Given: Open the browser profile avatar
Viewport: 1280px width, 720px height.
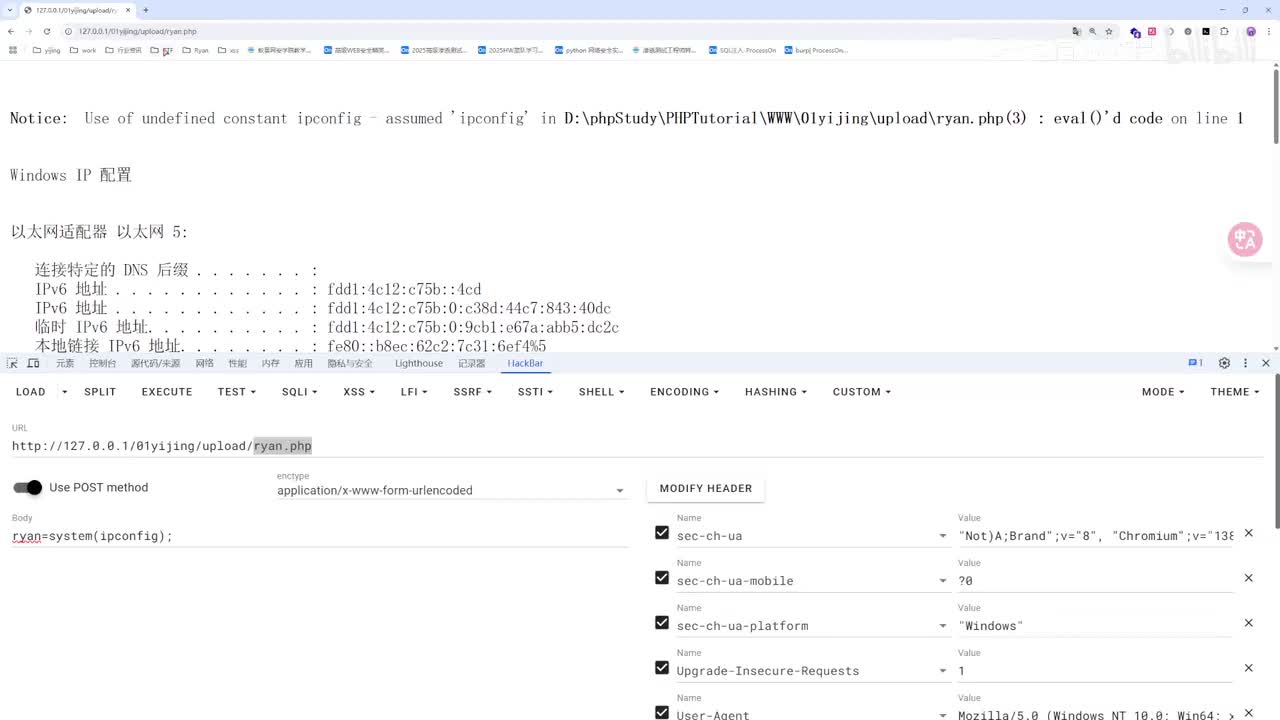Looking at the screenshot, I should [x=1250, y=31].
